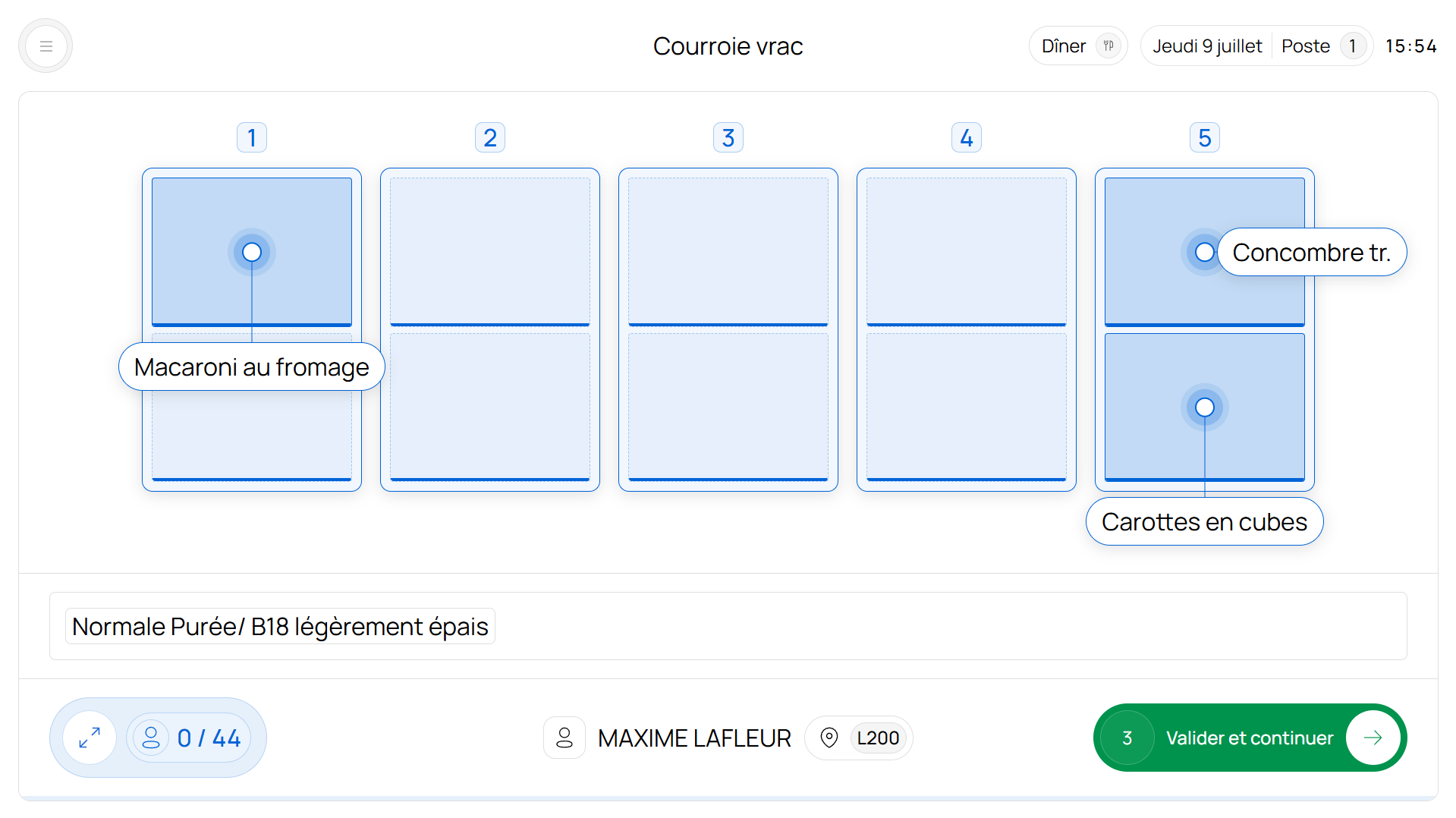Screen dimensions: 1456x818
Task: Open the Dîner meal selector
Action: click(1078, 46)
